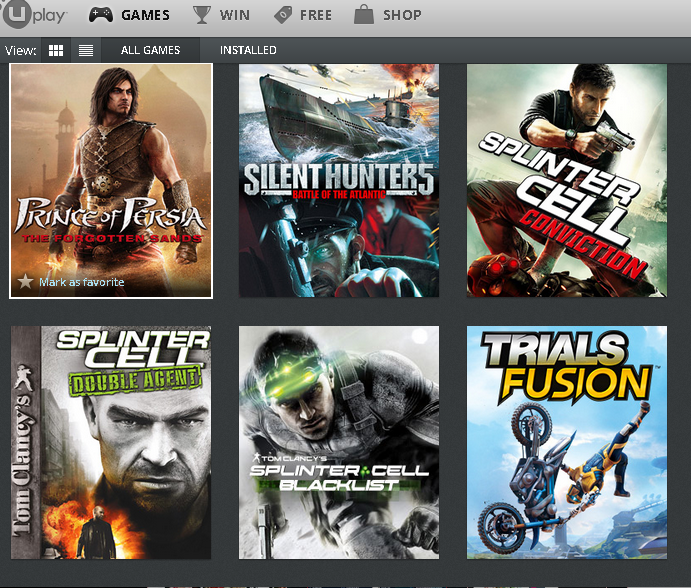Open Trials Fusion game cover
Viewport: 691px width, 588px height.
567,443
